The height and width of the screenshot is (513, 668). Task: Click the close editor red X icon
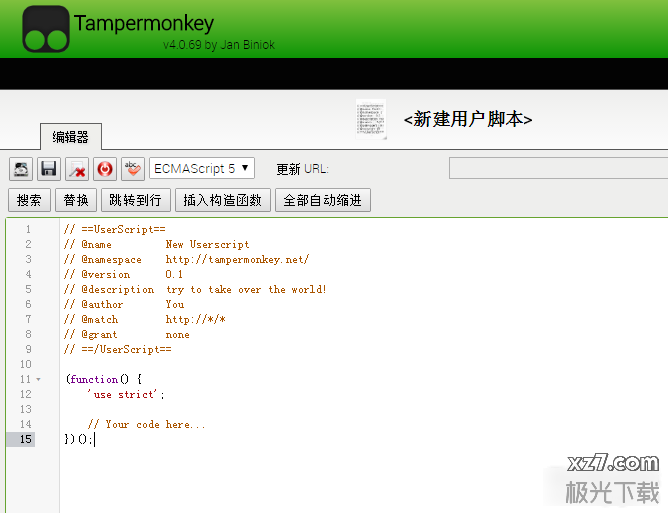(x=77, y=169)
